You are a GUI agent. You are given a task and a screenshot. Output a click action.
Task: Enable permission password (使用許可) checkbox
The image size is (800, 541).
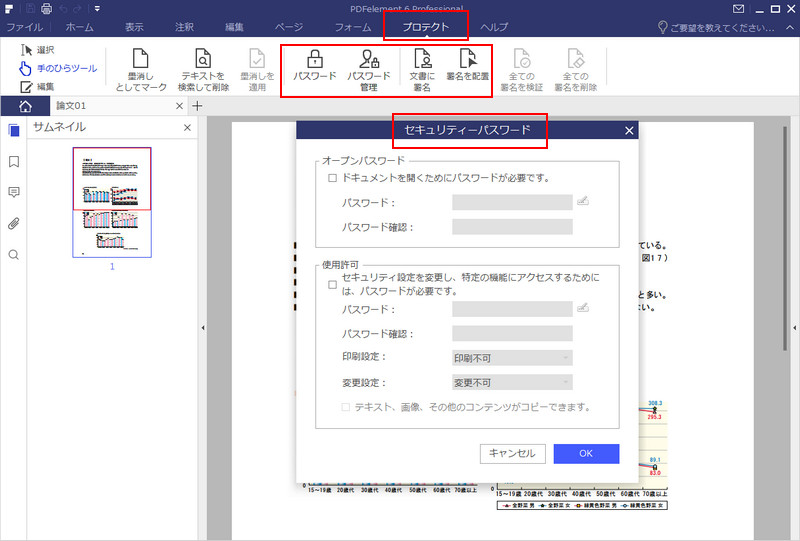333,285
